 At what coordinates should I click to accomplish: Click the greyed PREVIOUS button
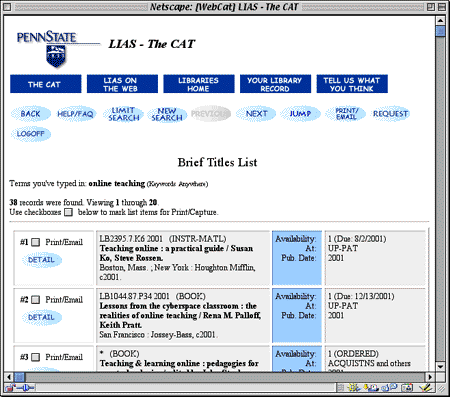click(x=210, y=114)
